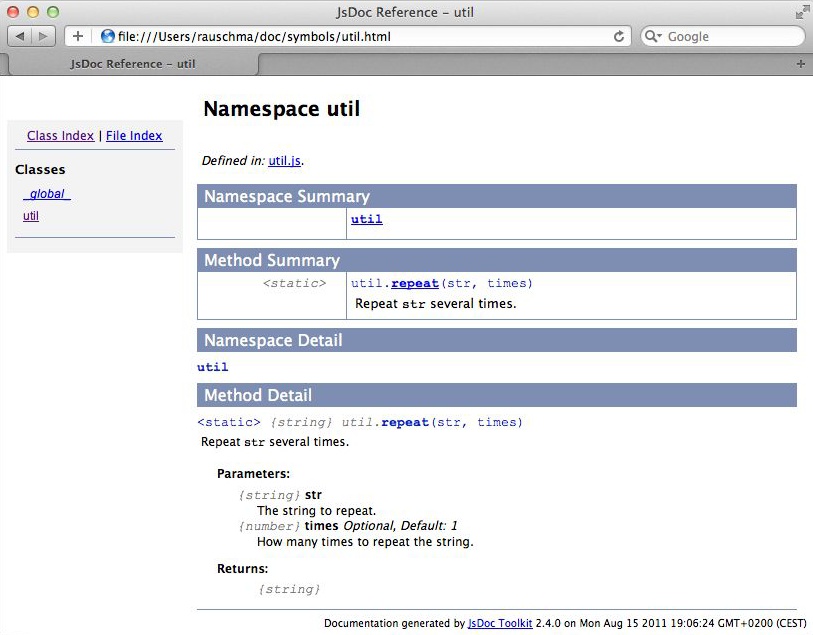Click the util link in Namespace Summary
This screenshot has width=813, height=635.
[x=366, y=219]
